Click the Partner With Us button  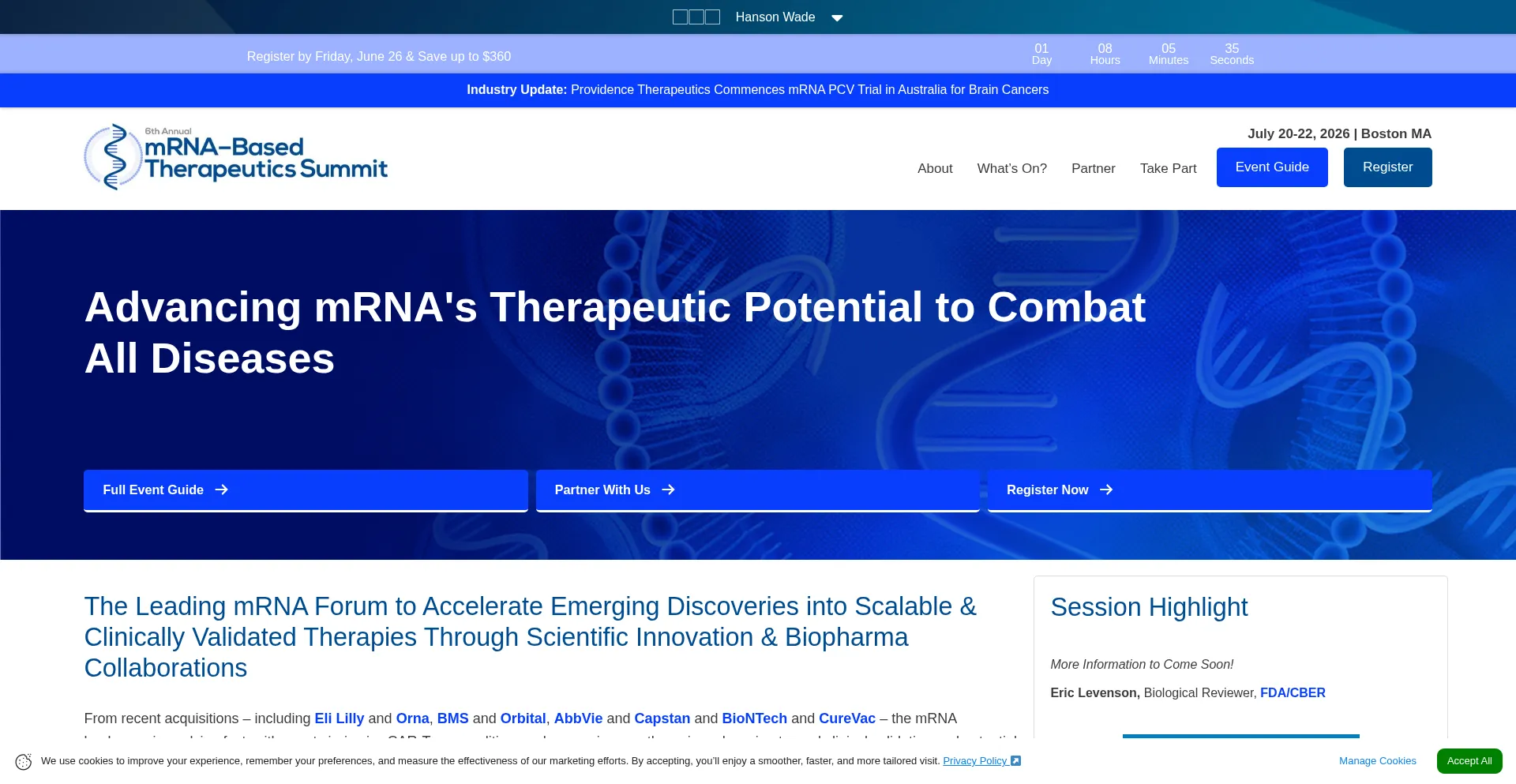757,490
